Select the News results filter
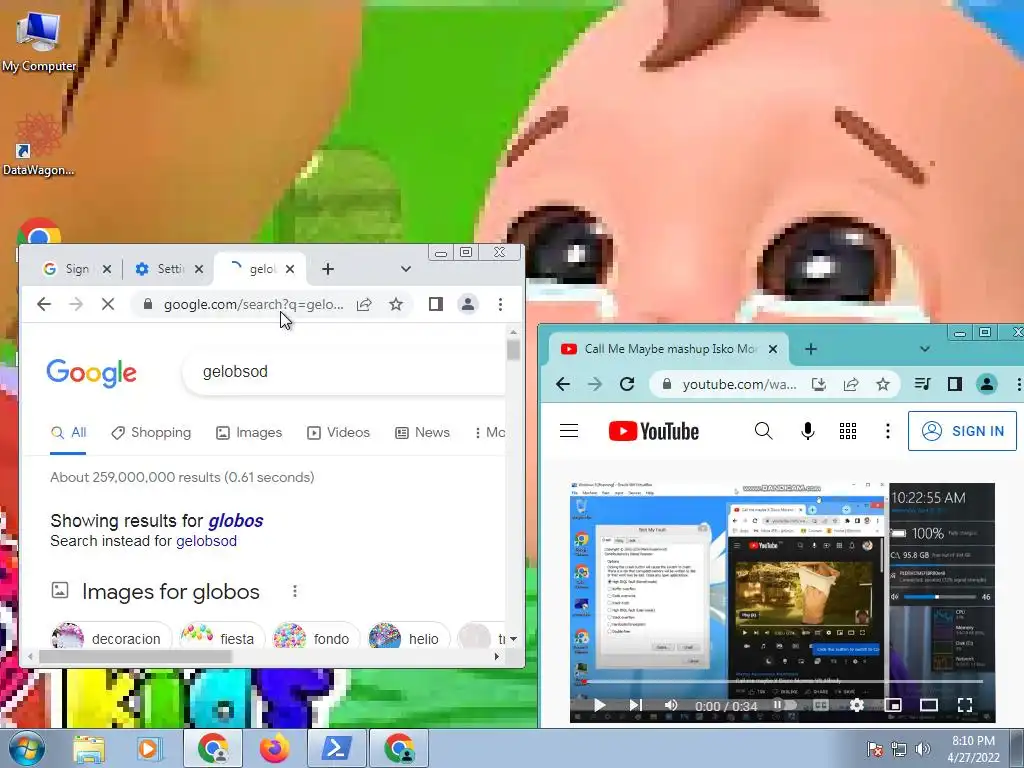 coord(423,432)
